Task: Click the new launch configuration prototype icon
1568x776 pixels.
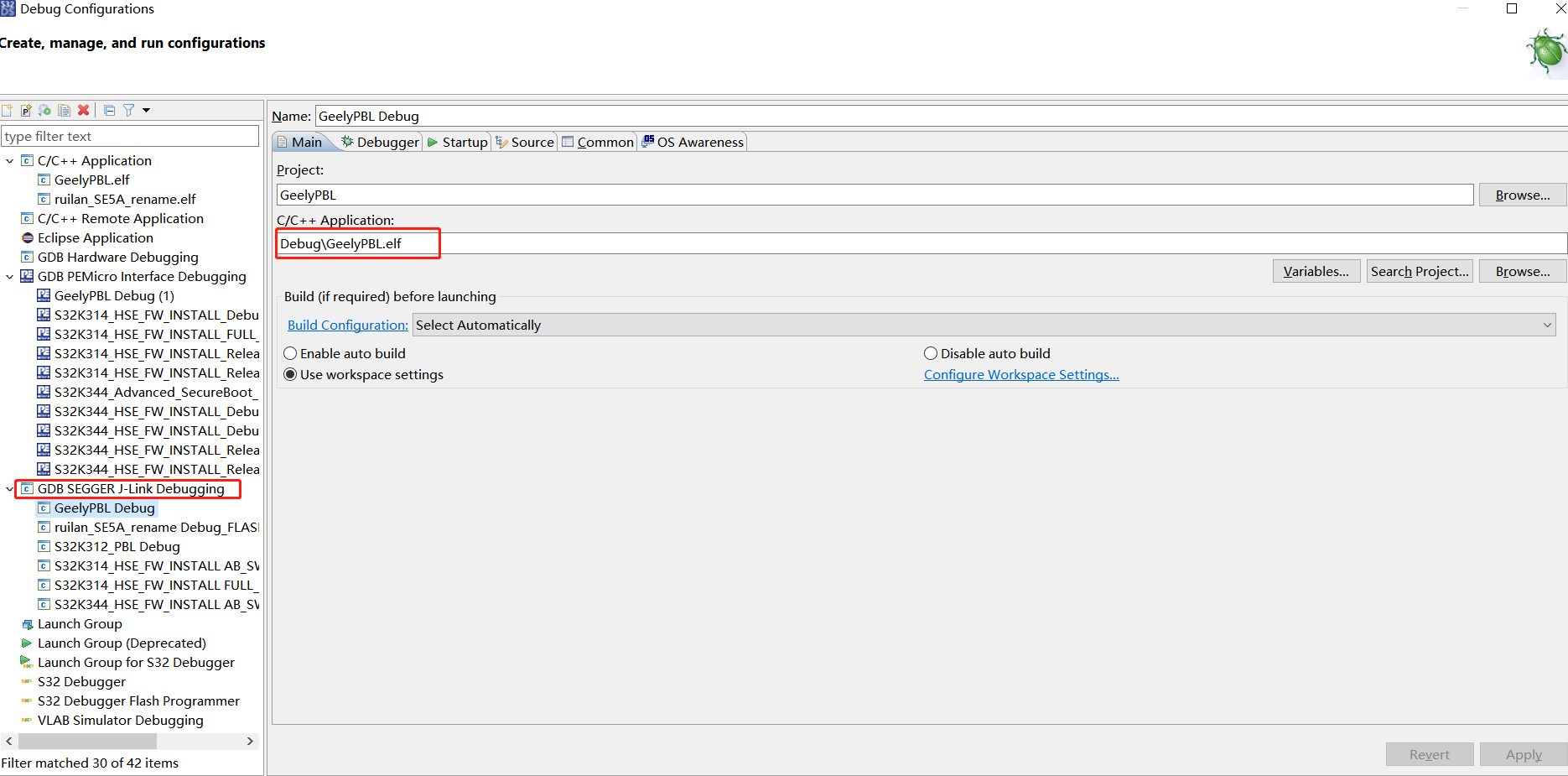Action: (26, 110)
